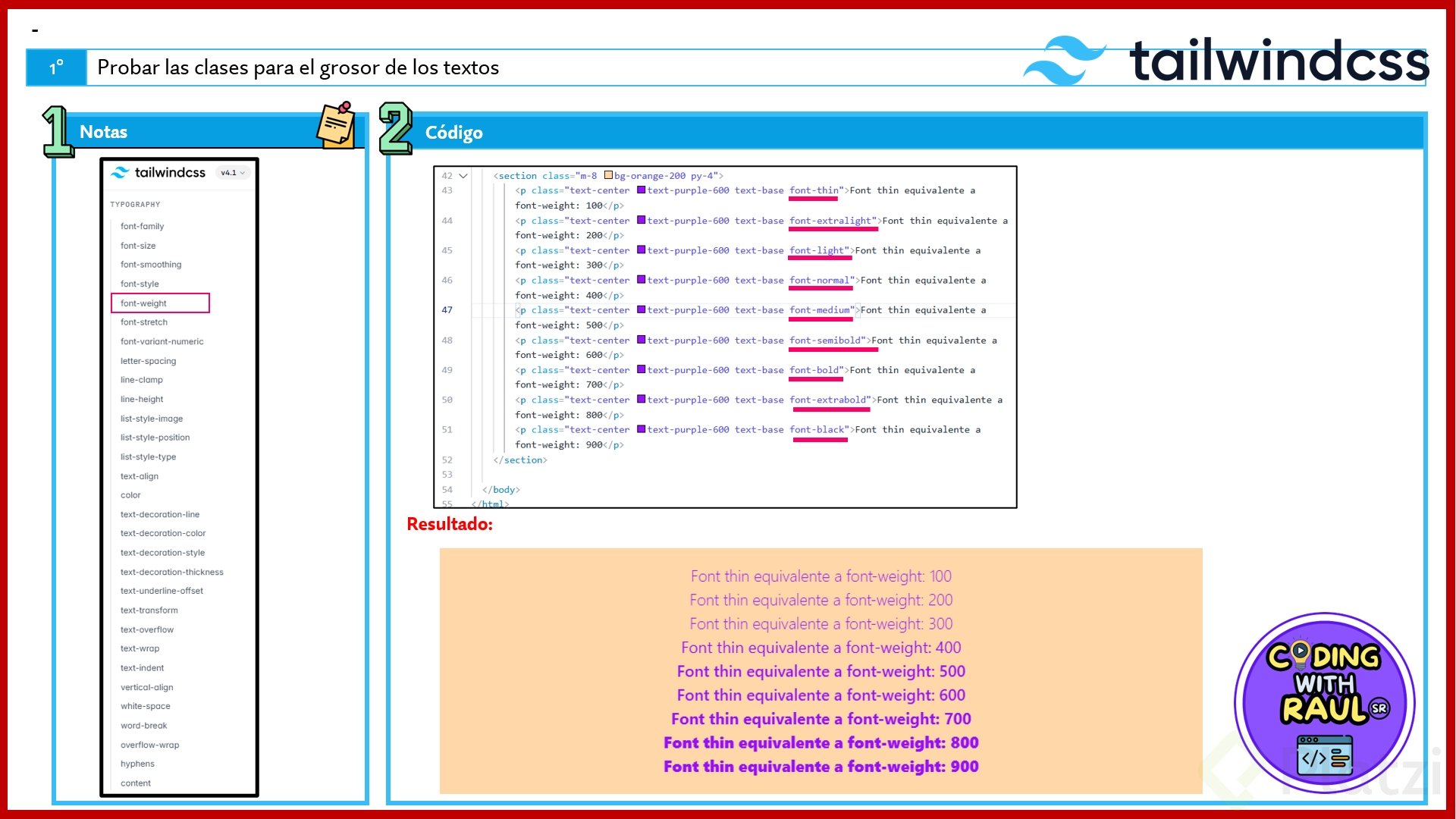Click the purple swatch on code line 51
1456x819 pixels.
click(641, 429)
